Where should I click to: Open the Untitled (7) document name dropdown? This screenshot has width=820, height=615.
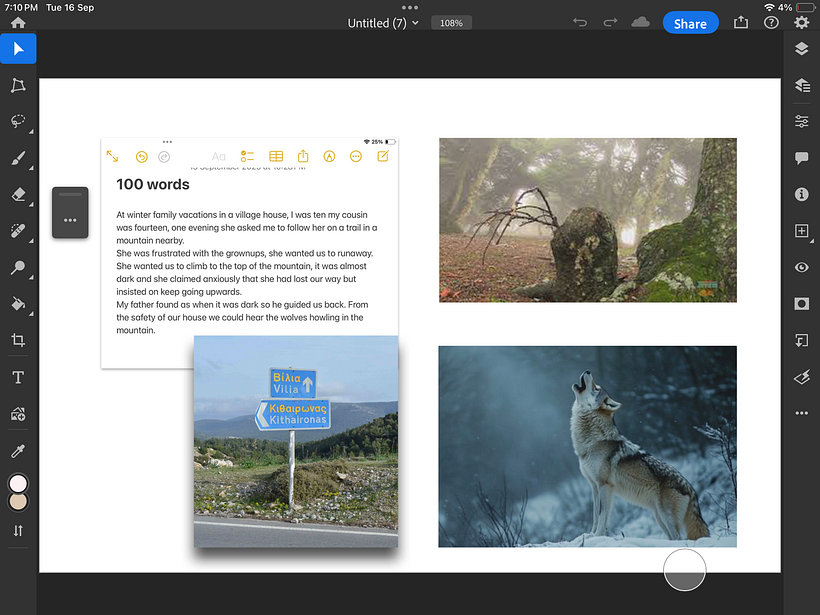point(383,23)
